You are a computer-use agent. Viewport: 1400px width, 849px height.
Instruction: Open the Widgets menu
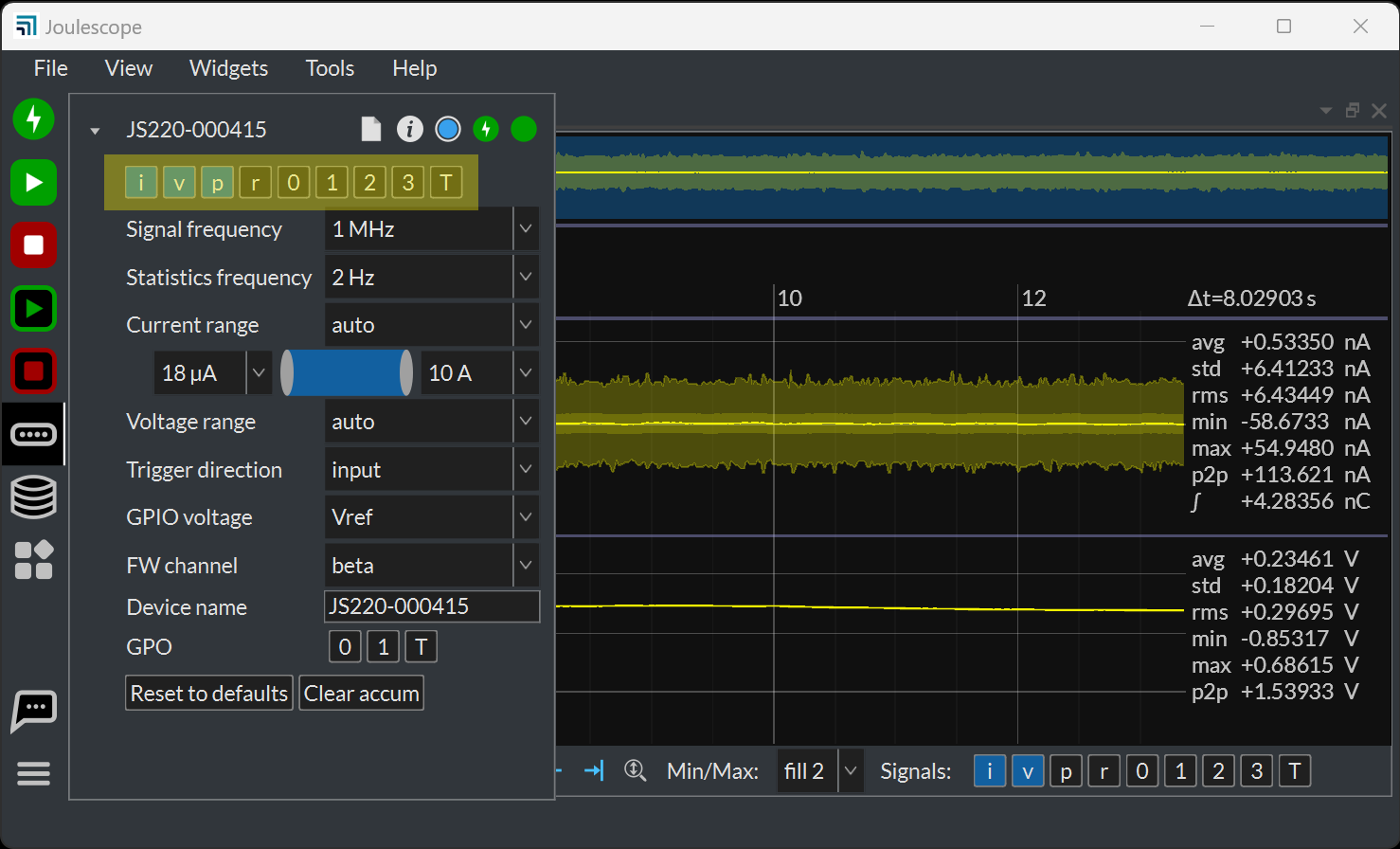228,68
